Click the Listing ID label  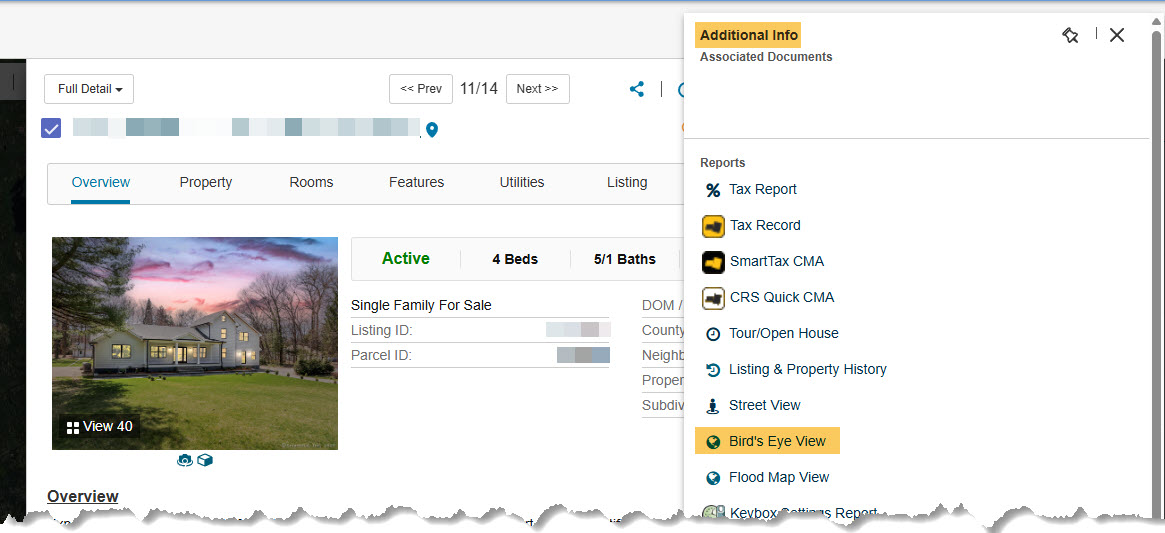(381, 330)
